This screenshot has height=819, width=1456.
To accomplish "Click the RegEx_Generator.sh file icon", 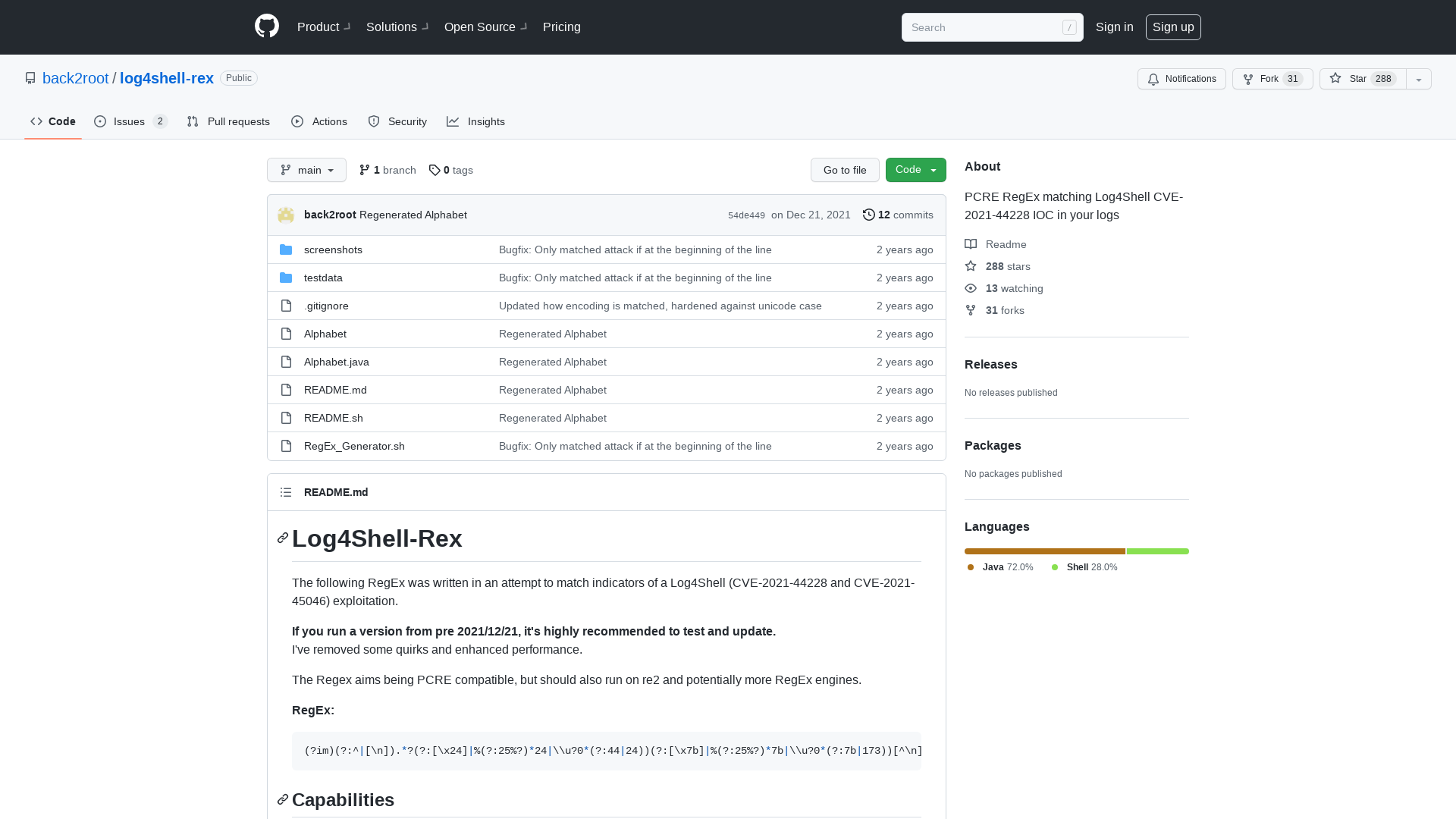I will [286, 446].
